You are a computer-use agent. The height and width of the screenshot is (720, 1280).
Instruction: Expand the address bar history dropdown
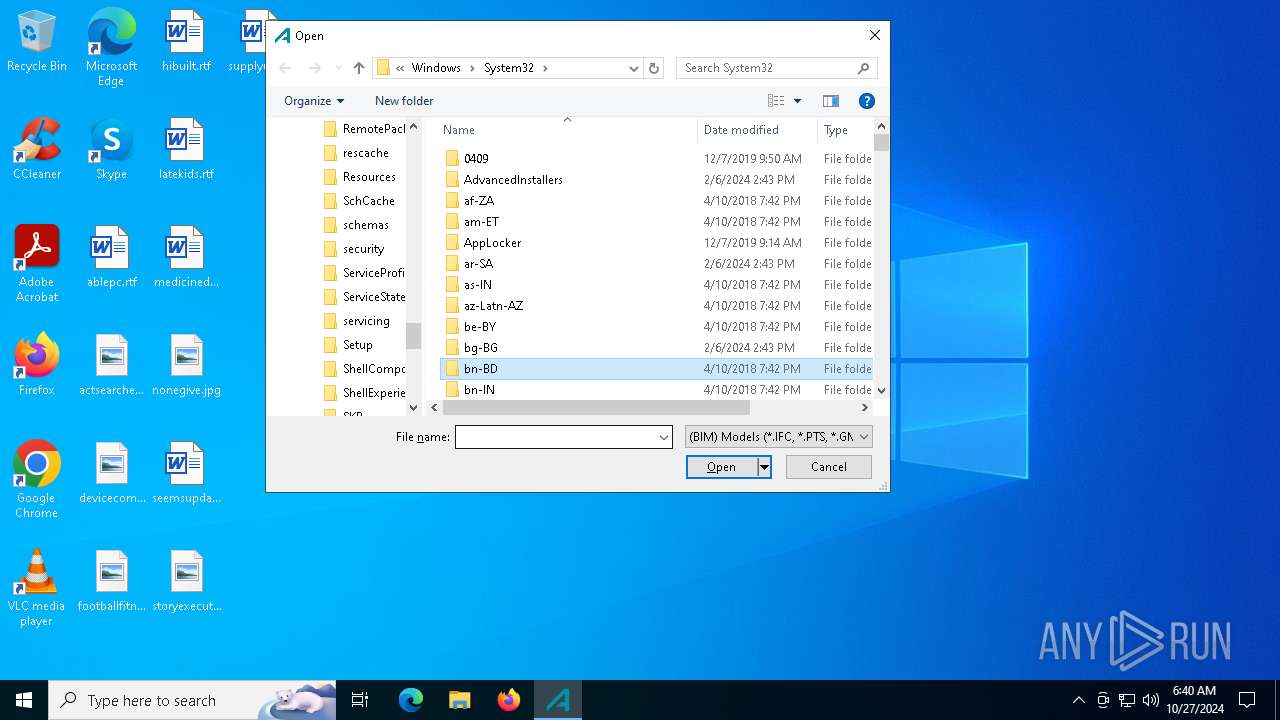pyautogui.click(x=633, y=68)
